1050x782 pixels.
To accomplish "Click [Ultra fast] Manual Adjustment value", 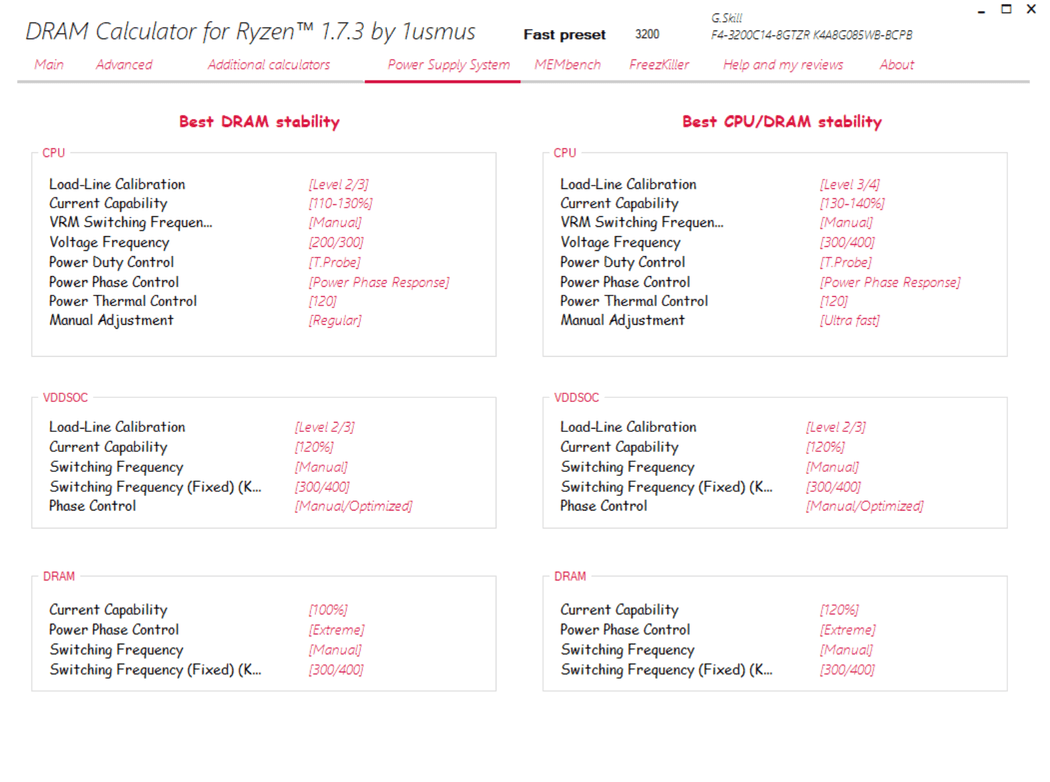I will (849, 321).
